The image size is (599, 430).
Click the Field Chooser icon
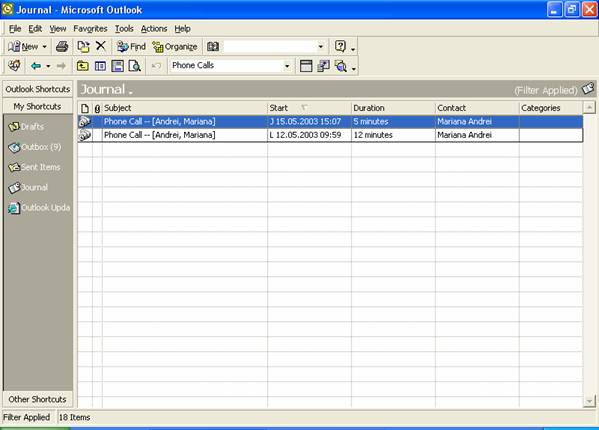(x=323, y=66)
